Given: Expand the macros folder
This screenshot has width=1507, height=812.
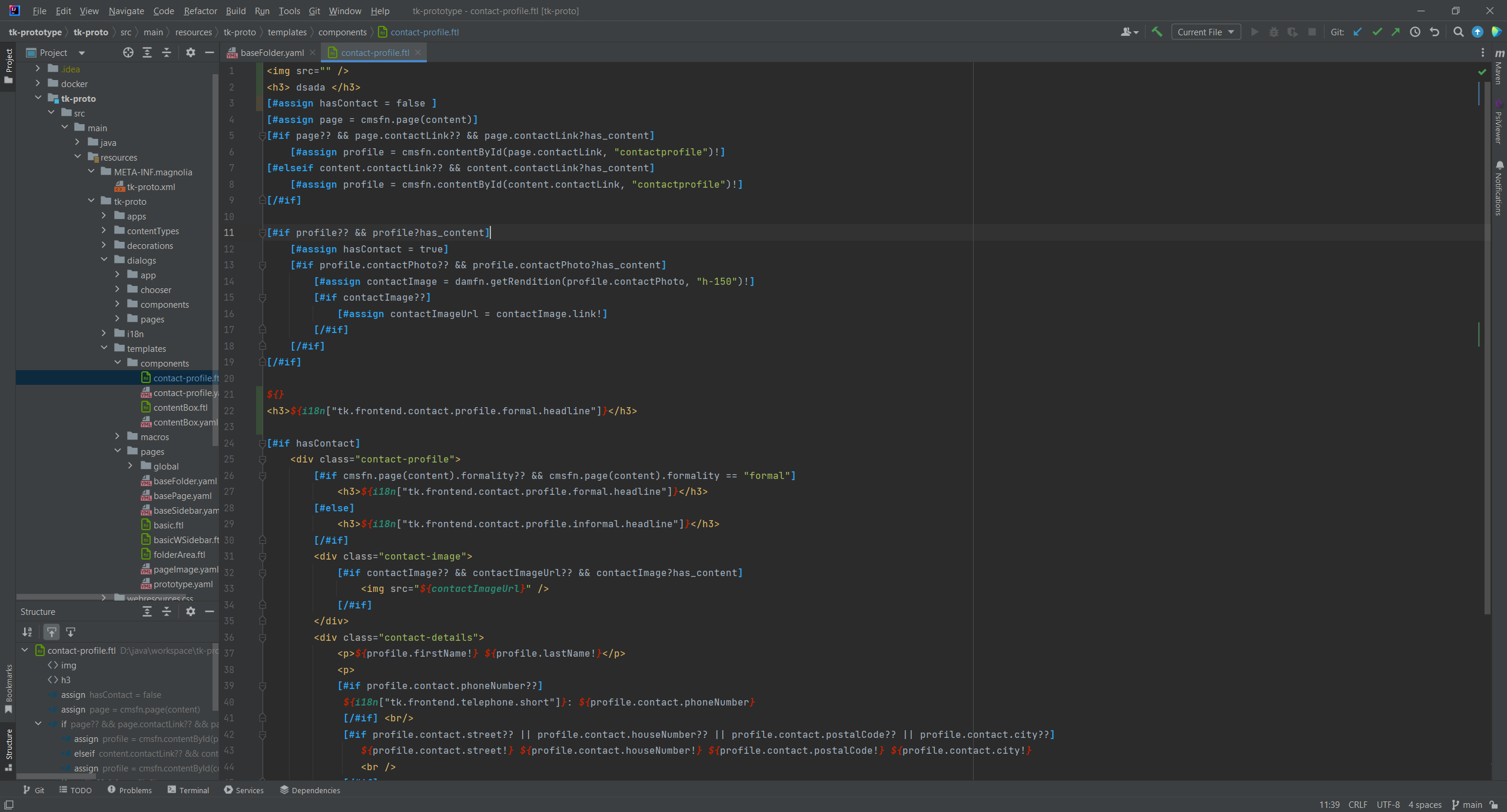Looking at the screenshot, I should point(118,437).
